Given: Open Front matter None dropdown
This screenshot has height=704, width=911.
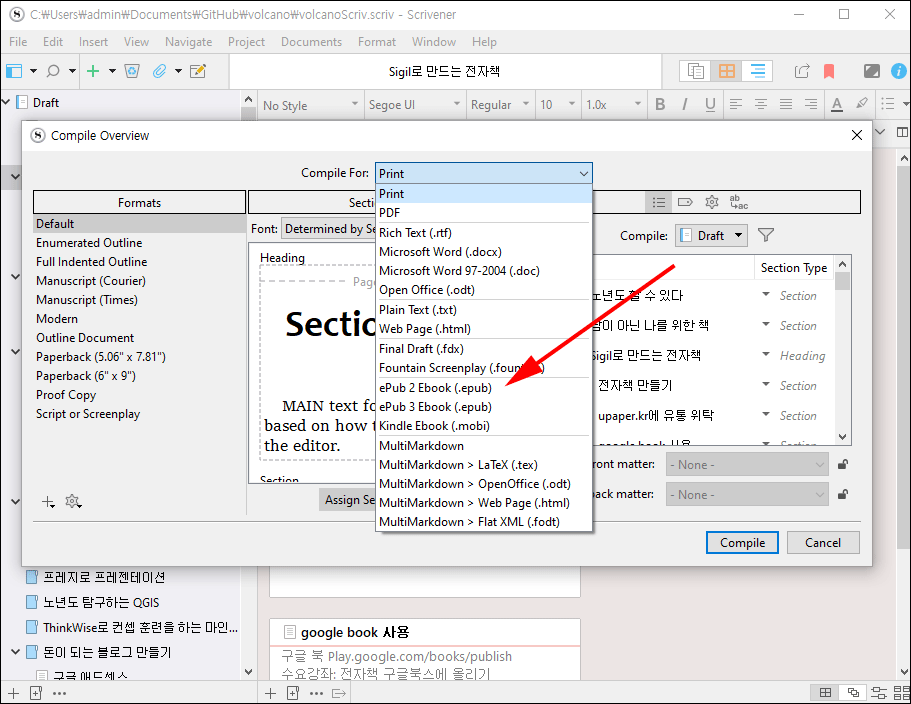Looking at the screenshot, I should point(747,465).
